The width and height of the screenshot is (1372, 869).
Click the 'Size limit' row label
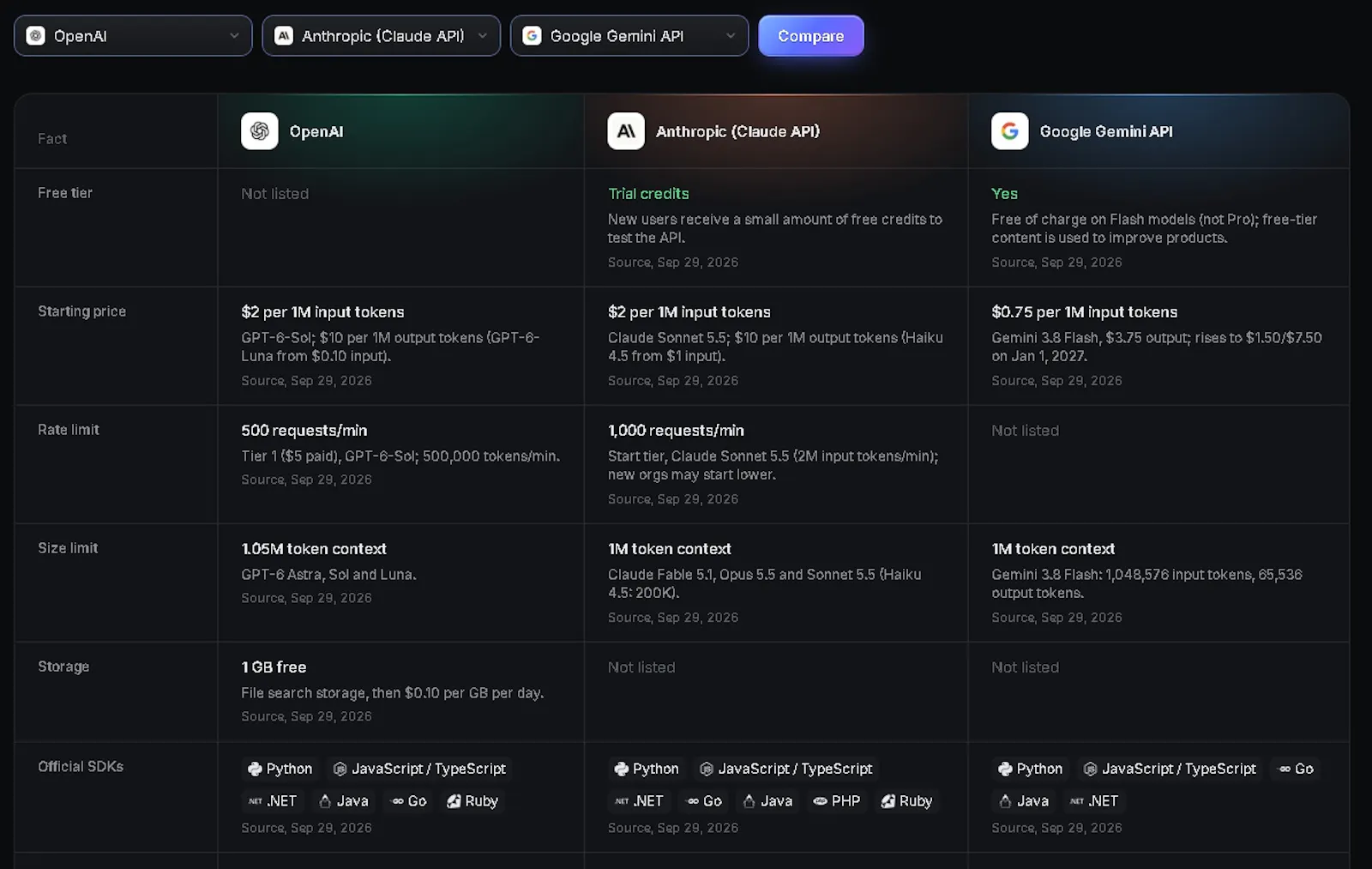click(68, 548)
